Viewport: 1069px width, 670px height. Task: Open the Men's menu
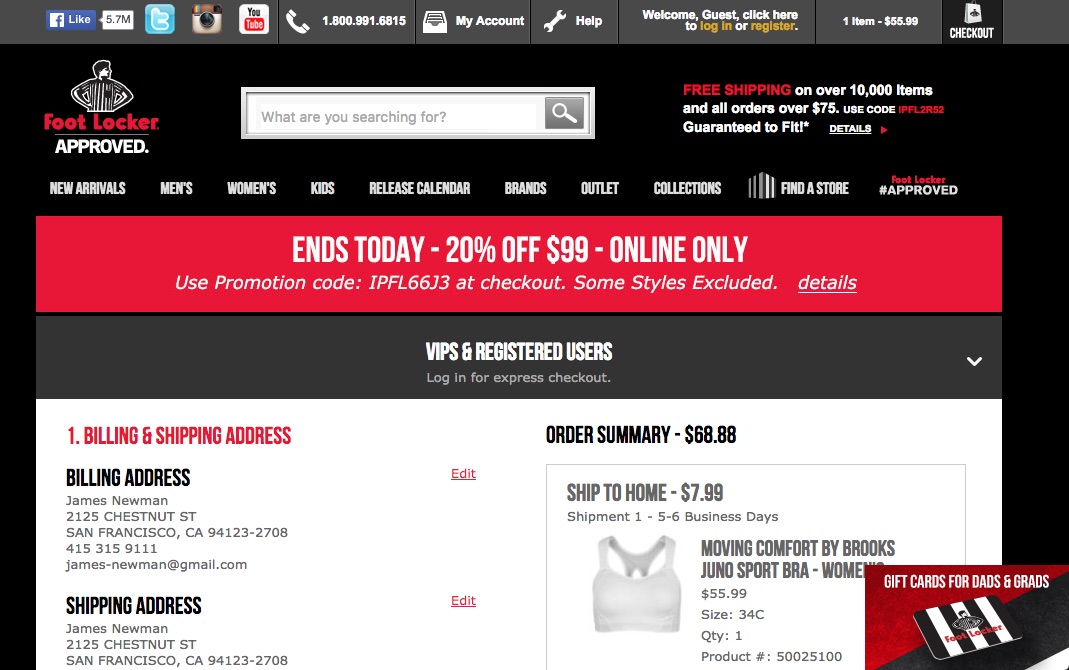click(x=177, y=189)
